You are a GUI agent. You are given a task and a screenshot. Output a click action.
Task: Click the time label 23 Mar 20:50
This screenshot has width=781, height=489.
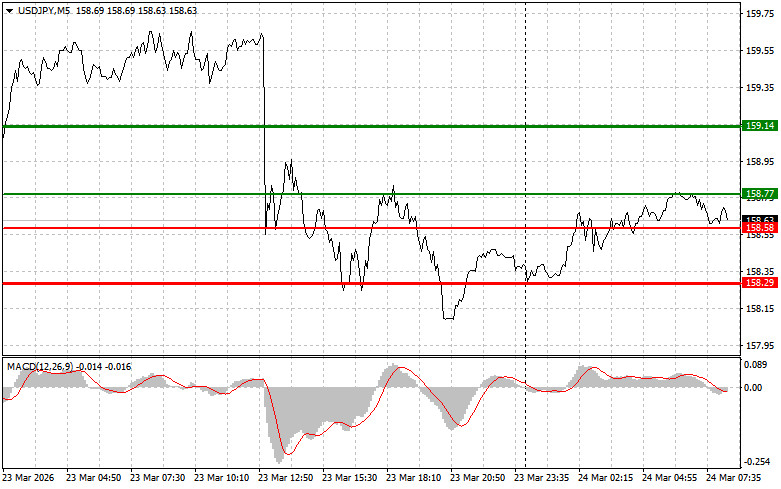[477, 478]
